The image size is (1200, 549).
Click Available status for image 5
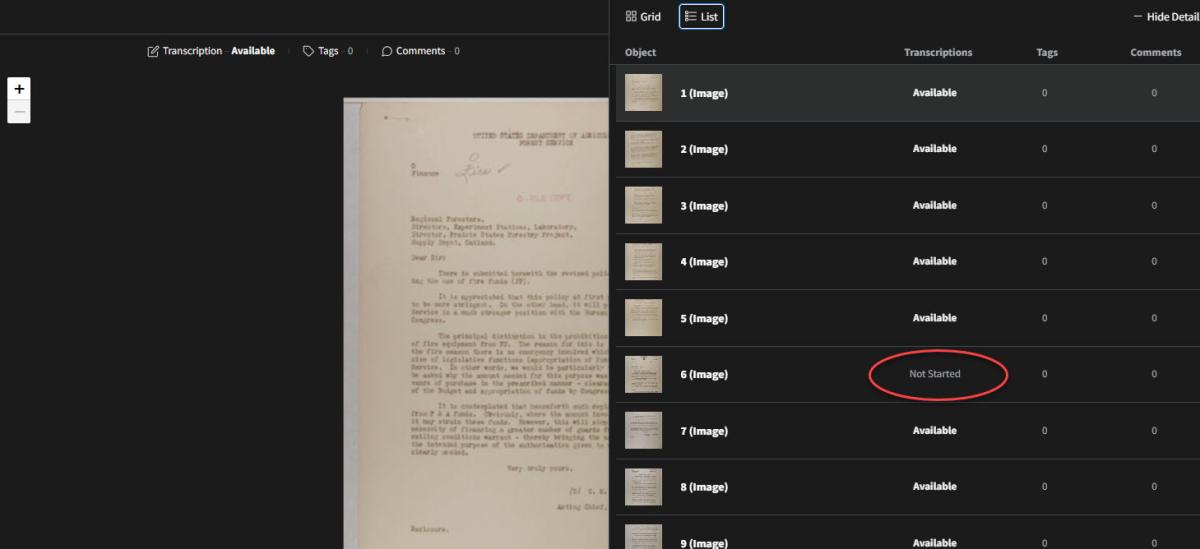point(934,318)
